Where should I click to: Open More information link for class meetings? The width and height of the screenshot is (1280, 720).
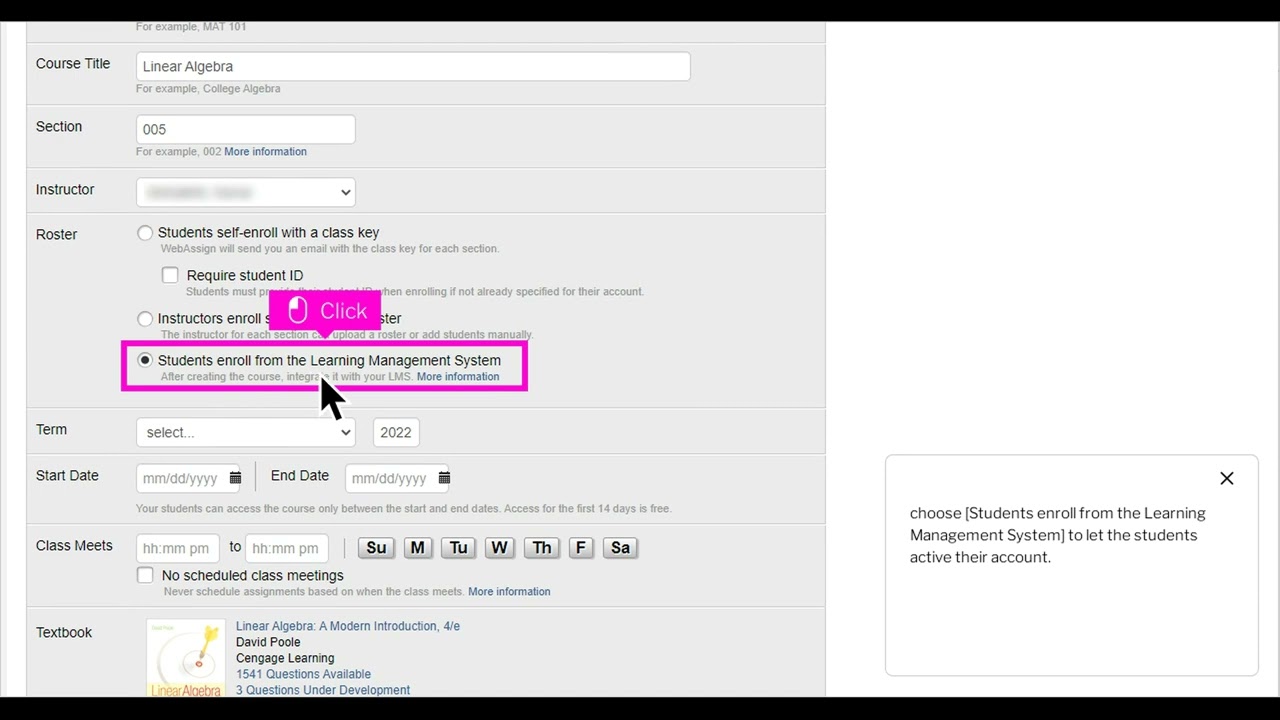point(509,592)
